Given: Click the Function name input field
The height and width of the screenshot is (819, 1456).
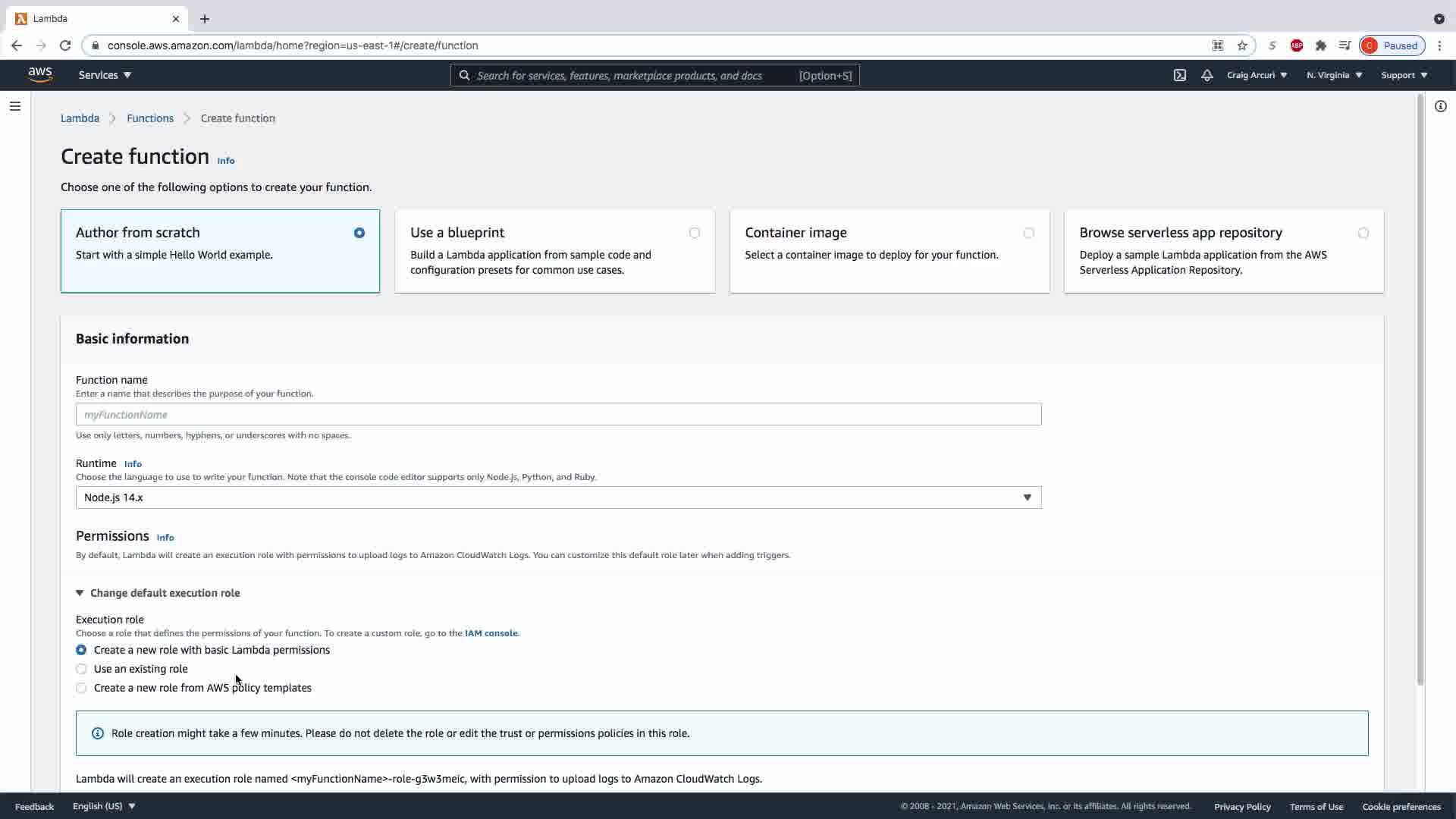Looking at the screenshot, I should tap(558, 414).
